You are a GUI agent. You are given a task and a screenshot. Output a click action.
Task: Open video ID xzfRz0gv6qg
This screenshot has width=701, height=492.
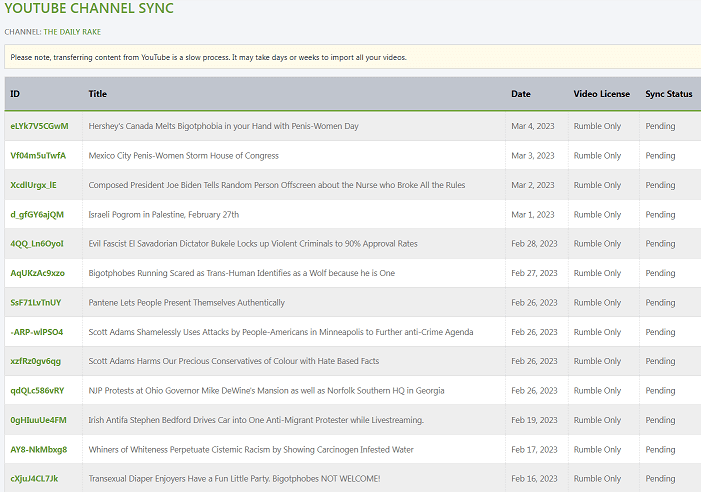[x=35, y=361]
